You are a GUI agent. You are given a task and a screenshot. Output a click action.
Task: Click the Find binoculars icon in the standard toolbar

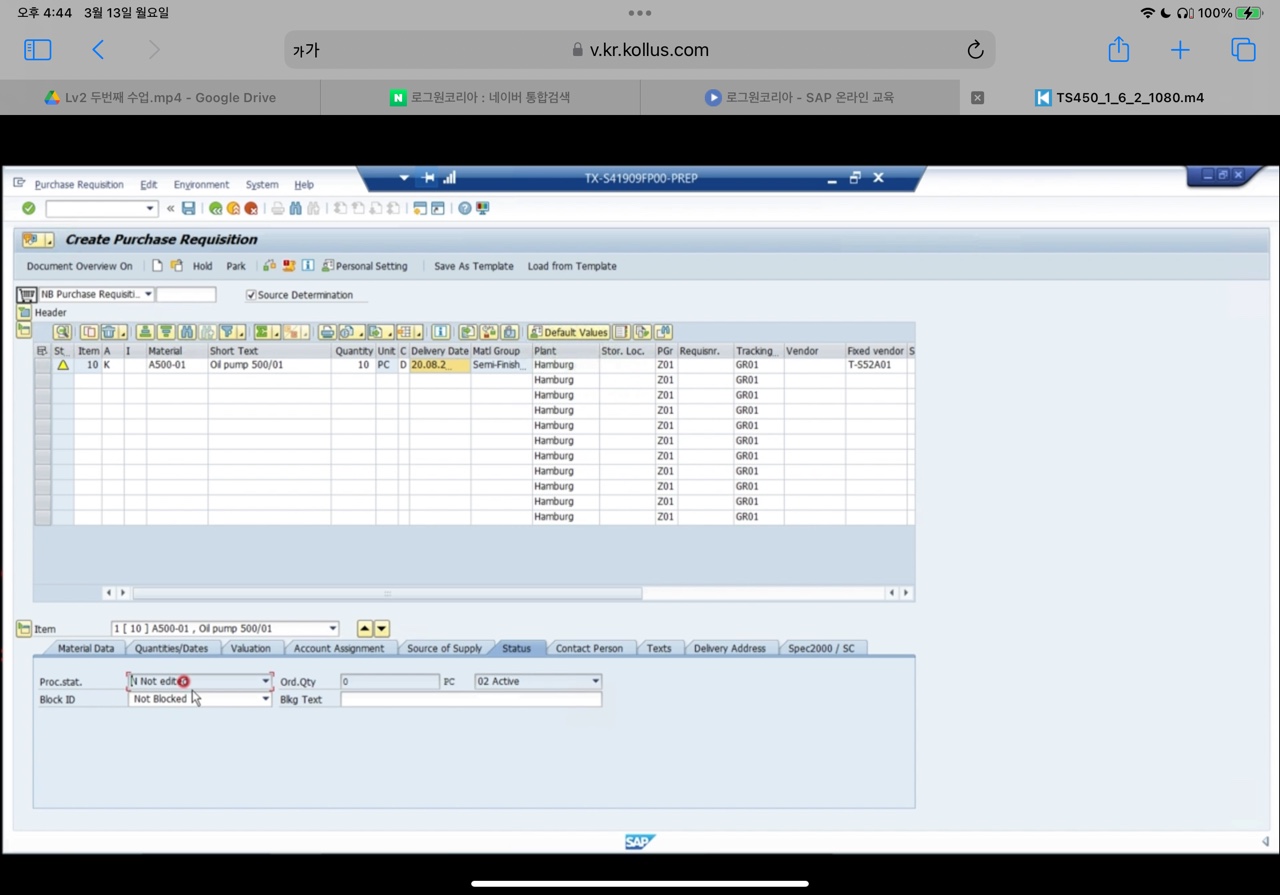tap(296, 208)
